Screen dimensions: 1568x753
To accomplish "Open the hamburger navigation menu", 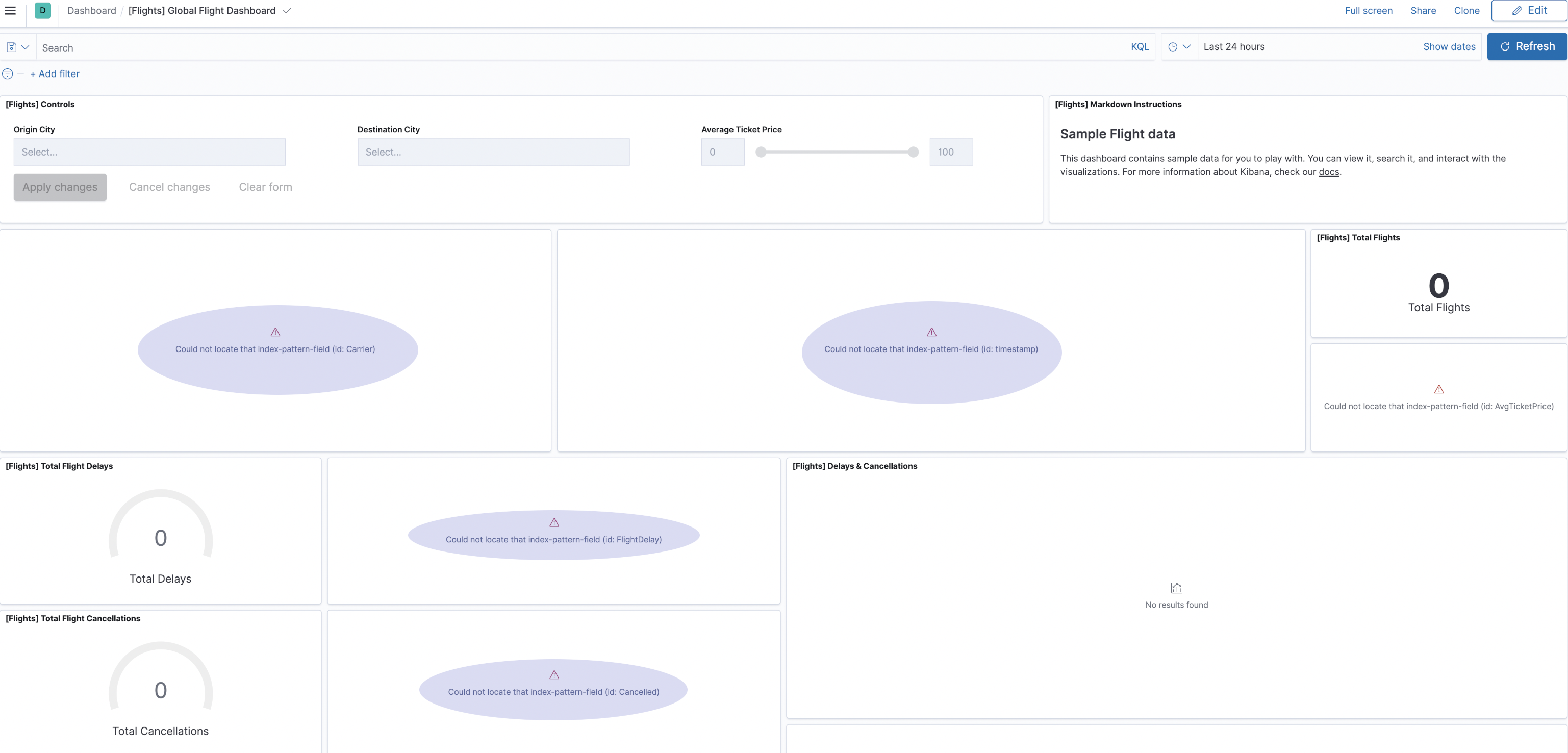I will point(10,10).
